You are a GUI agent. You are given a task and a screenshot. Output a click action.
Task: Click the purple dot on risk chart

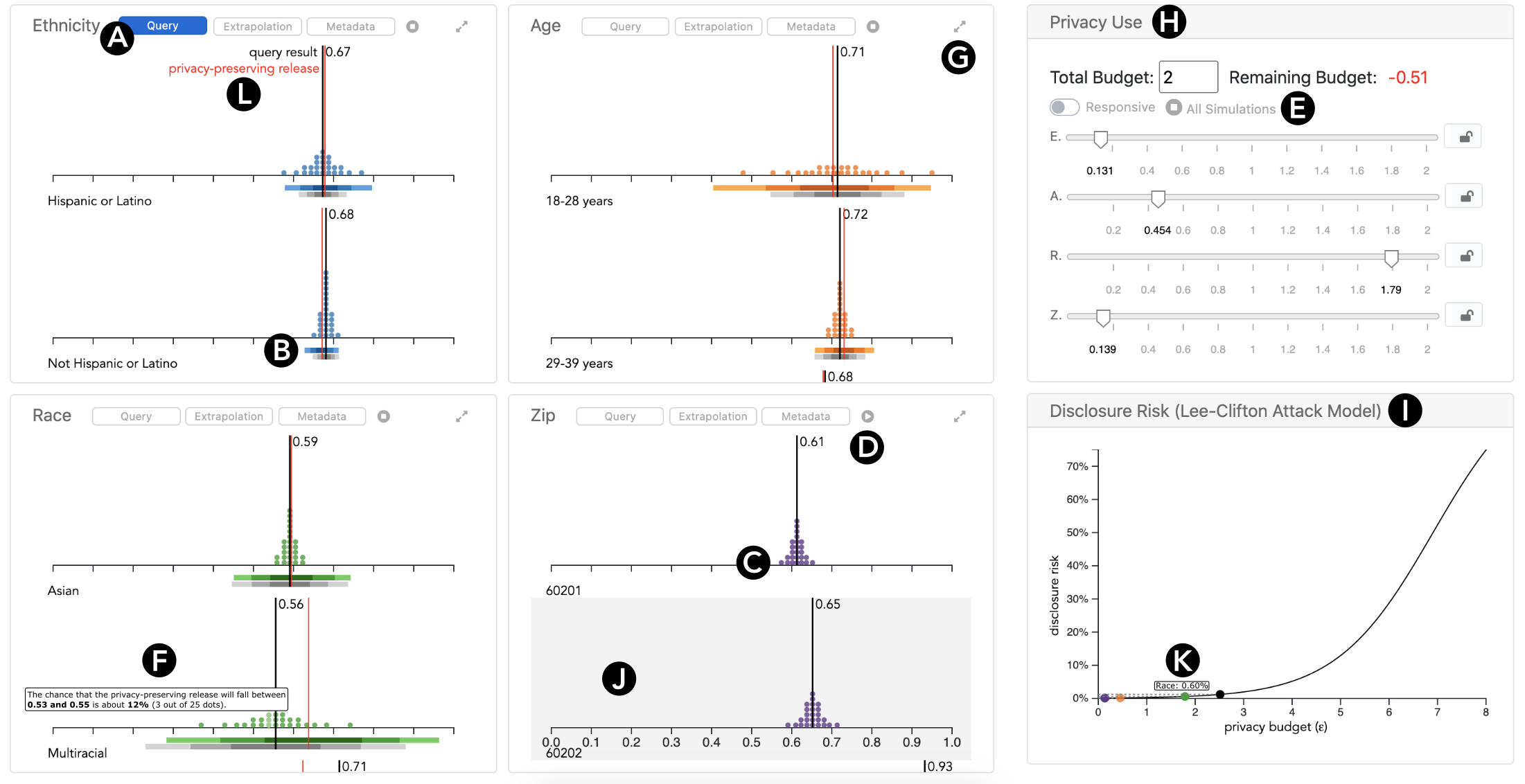1105,698
